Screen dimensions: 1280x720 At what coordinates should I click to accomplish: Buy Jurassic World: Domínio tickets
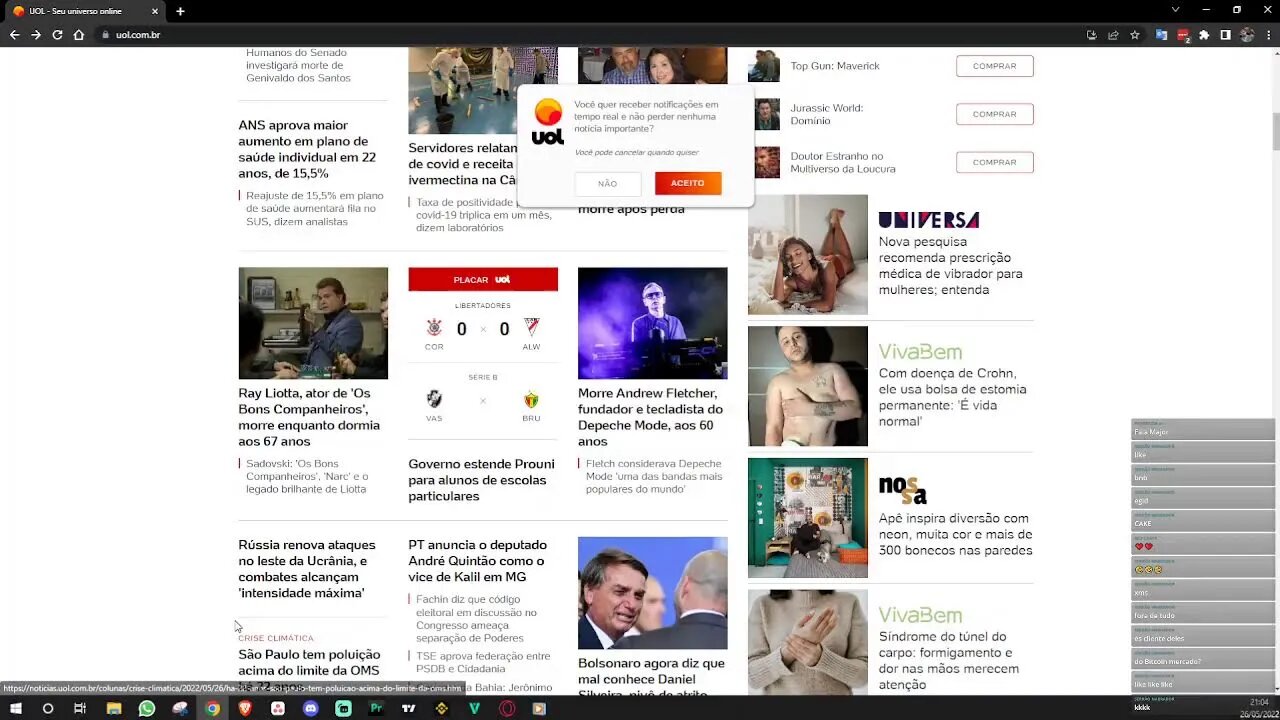(x=994, y=114)
